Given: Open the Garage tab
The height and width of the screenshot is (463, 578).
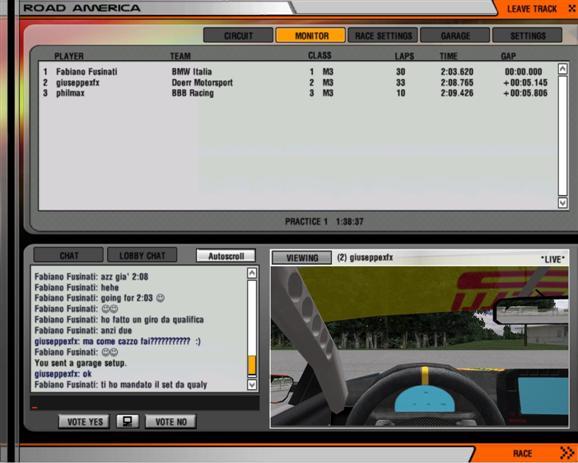Looking at the screenshot, I should [x=455, y=36].
